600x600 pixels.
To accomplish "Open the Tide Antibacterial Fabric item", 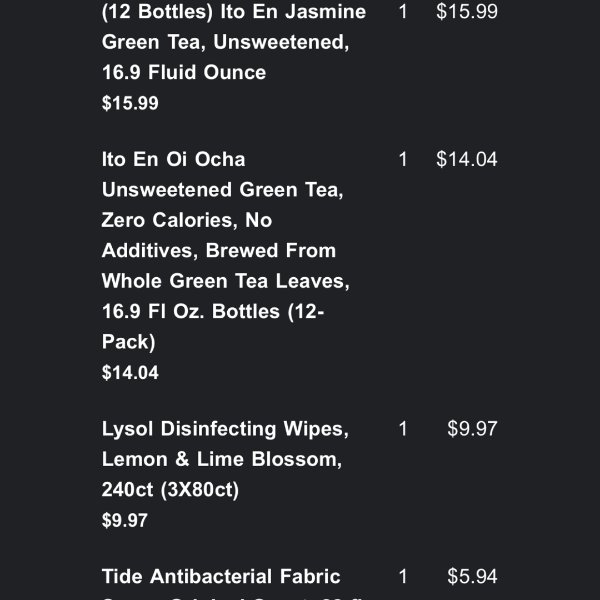I will (x=221, y=576).
